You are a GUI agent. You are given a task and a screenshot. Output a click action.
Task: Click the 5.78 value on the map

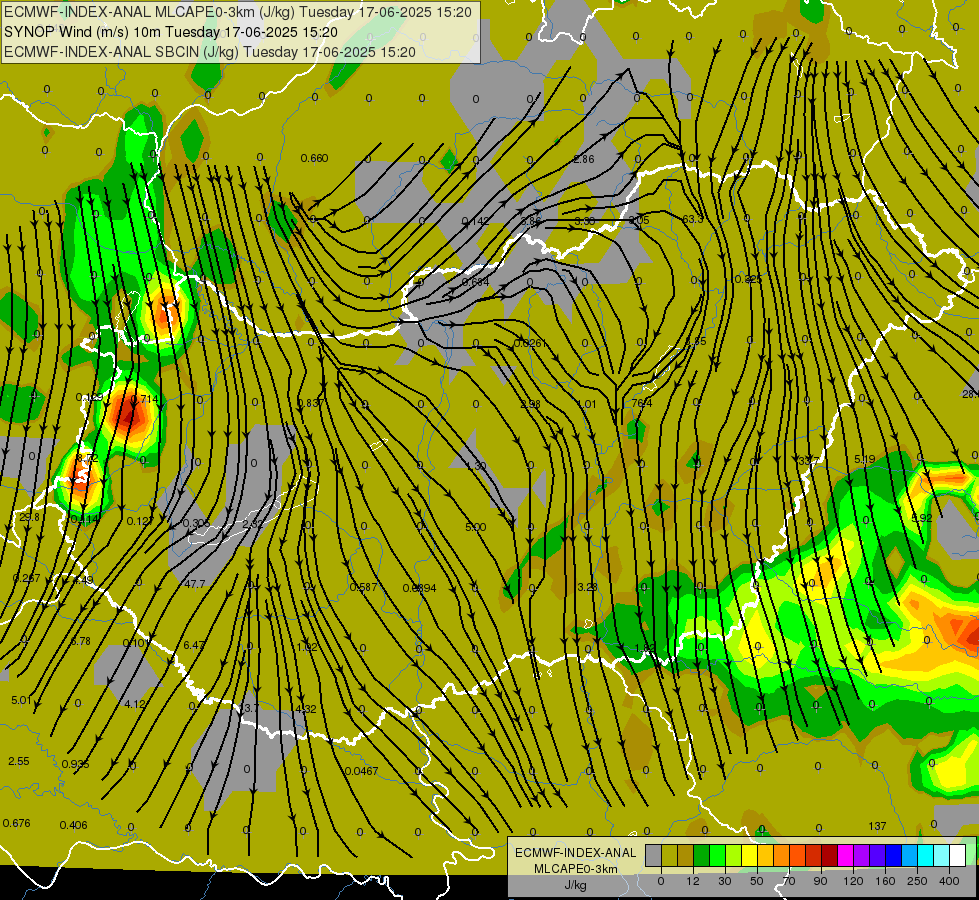81,641
